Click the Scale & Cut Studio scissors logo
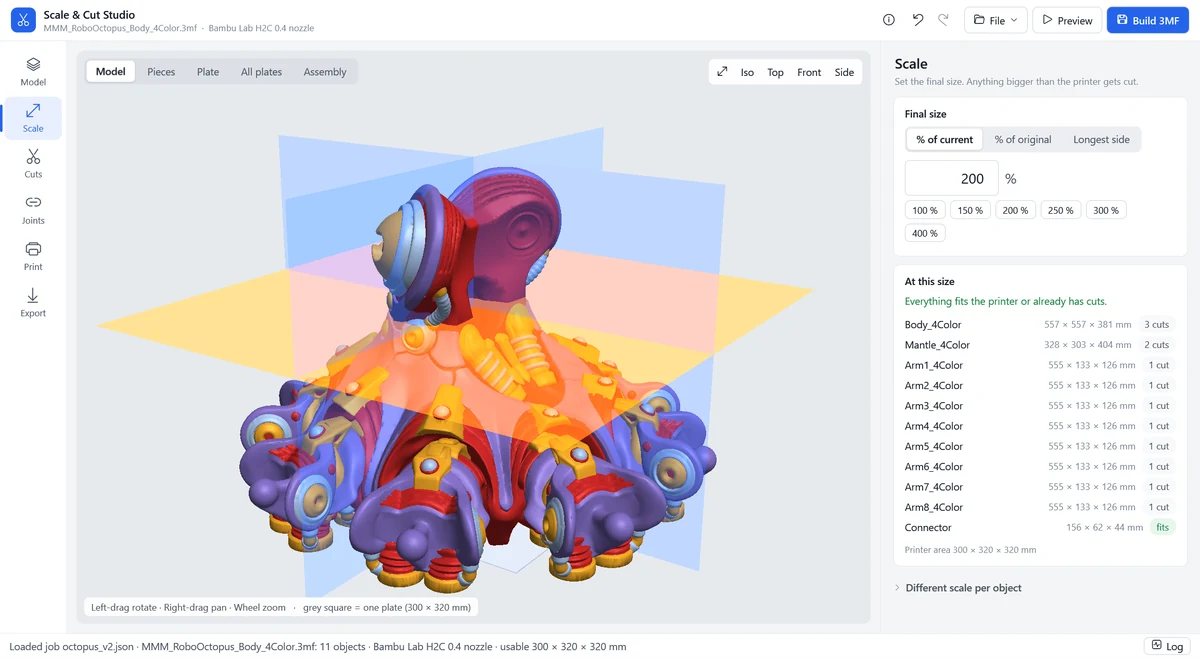This screenshot has width=1200, height=658. [x=22, y=20]
